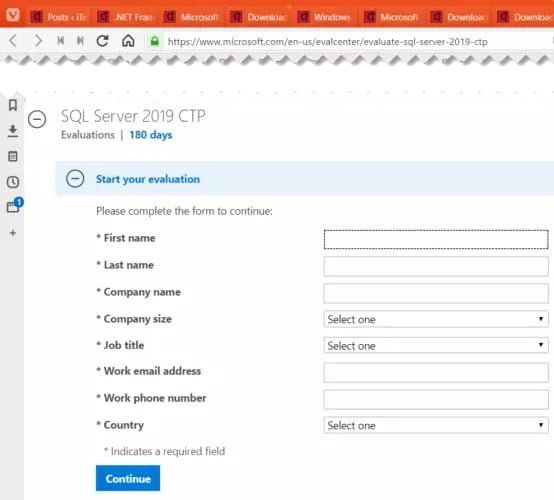The height and width of the screenshot is (500, 554).
Task: Collapse the Start your evaluation section
Action: click(x=75, y=178)
